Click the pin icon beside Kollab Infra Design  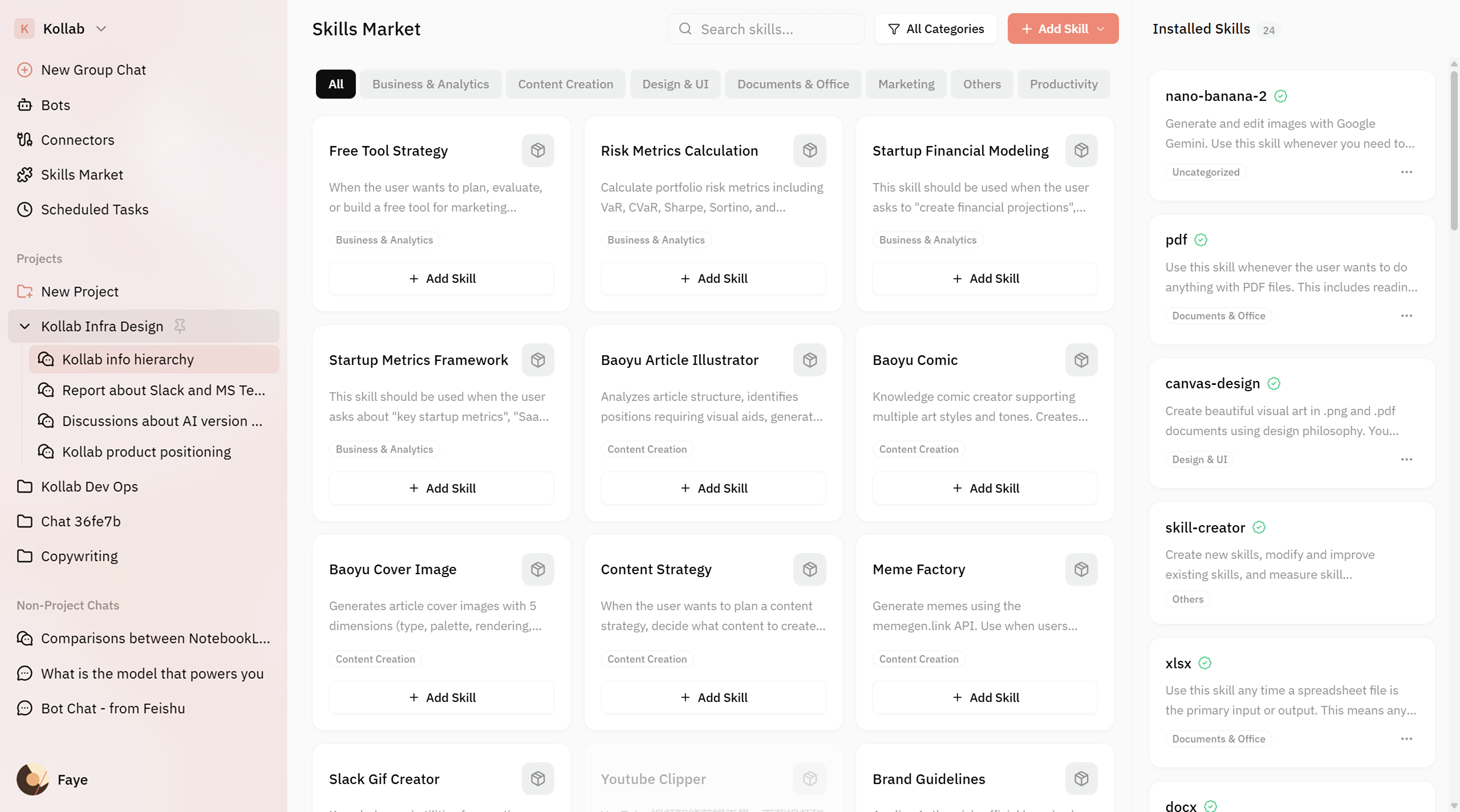click(180, 326)
